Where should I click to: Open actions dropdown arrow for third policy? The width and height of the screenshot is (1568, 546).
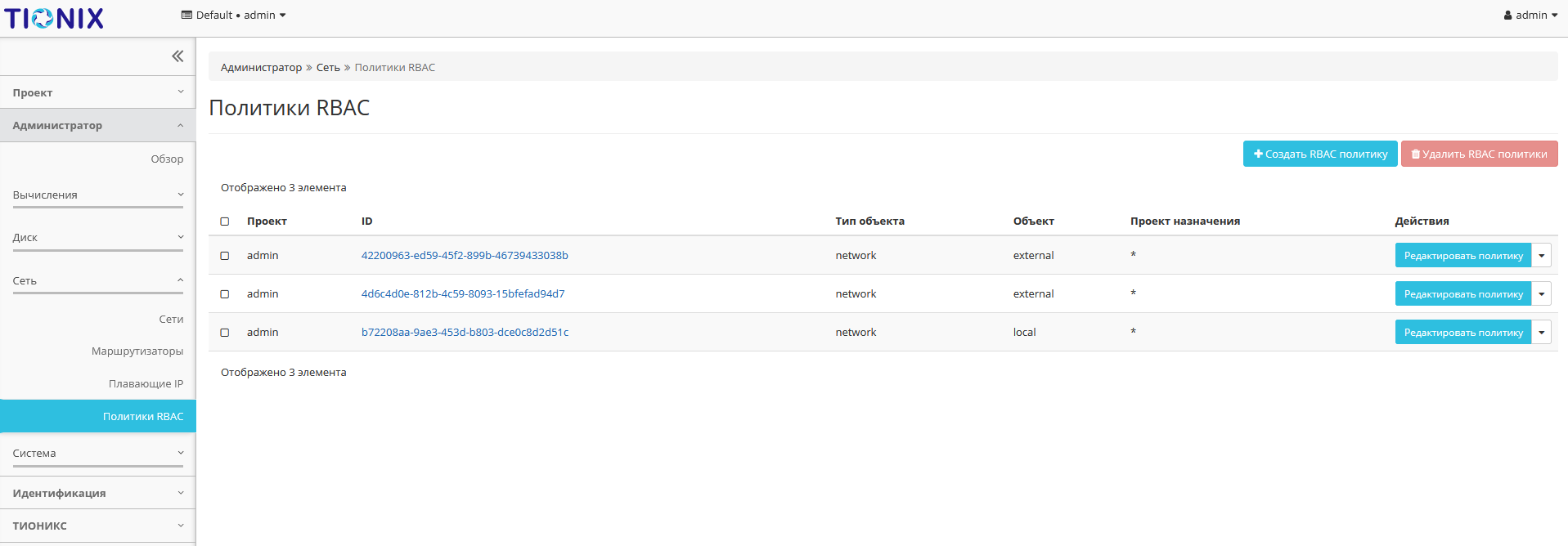point(1541,333)
